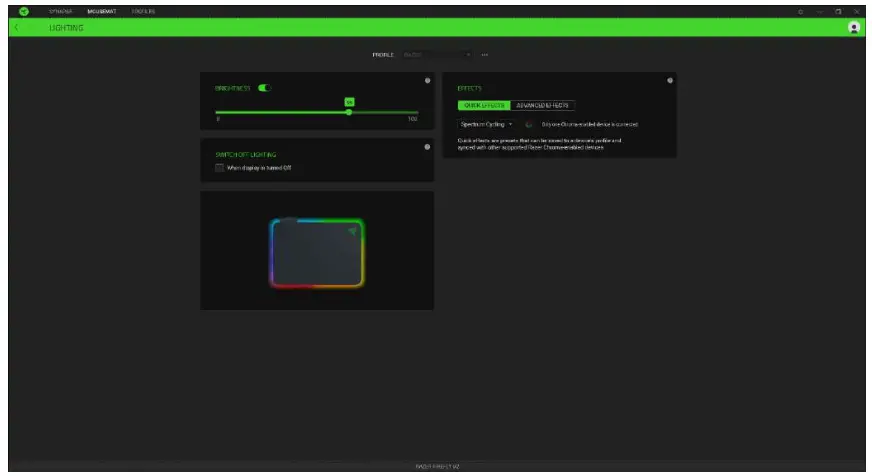Open the user account avatar
Viewport: 872px width, 476px height.
tap(854, 27)
